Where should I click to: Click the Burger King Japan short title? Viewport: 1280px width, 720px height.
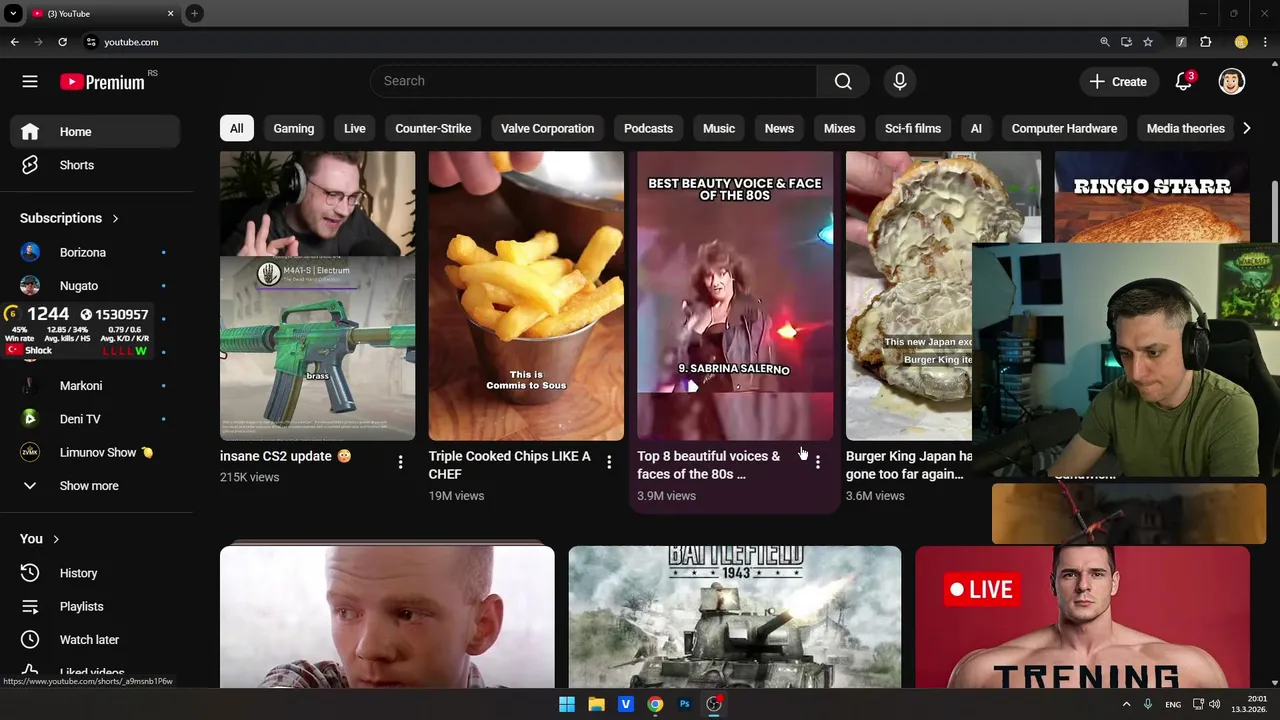(x=908, y=465)
